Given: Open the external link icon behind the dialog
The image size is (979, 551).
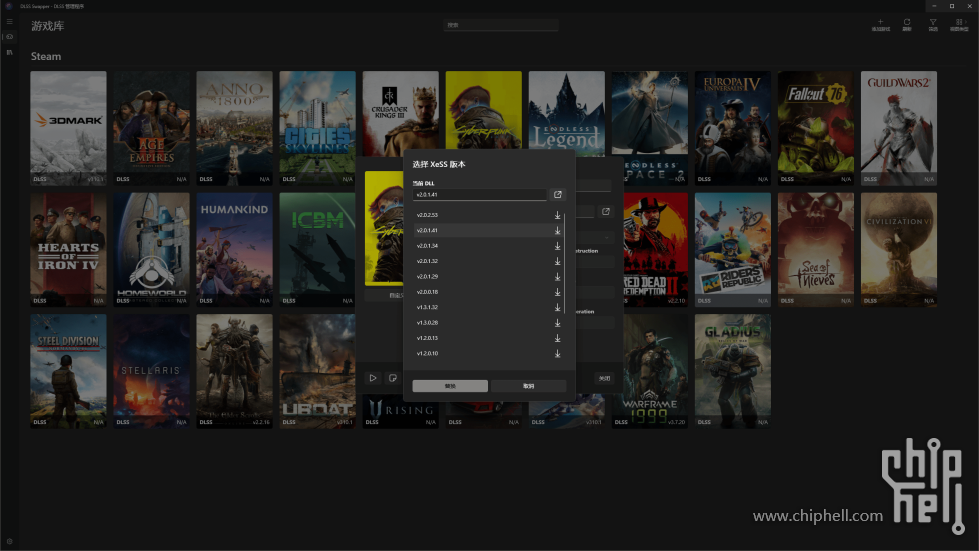Looking at the screenshot, I should (x=606, y=212).
